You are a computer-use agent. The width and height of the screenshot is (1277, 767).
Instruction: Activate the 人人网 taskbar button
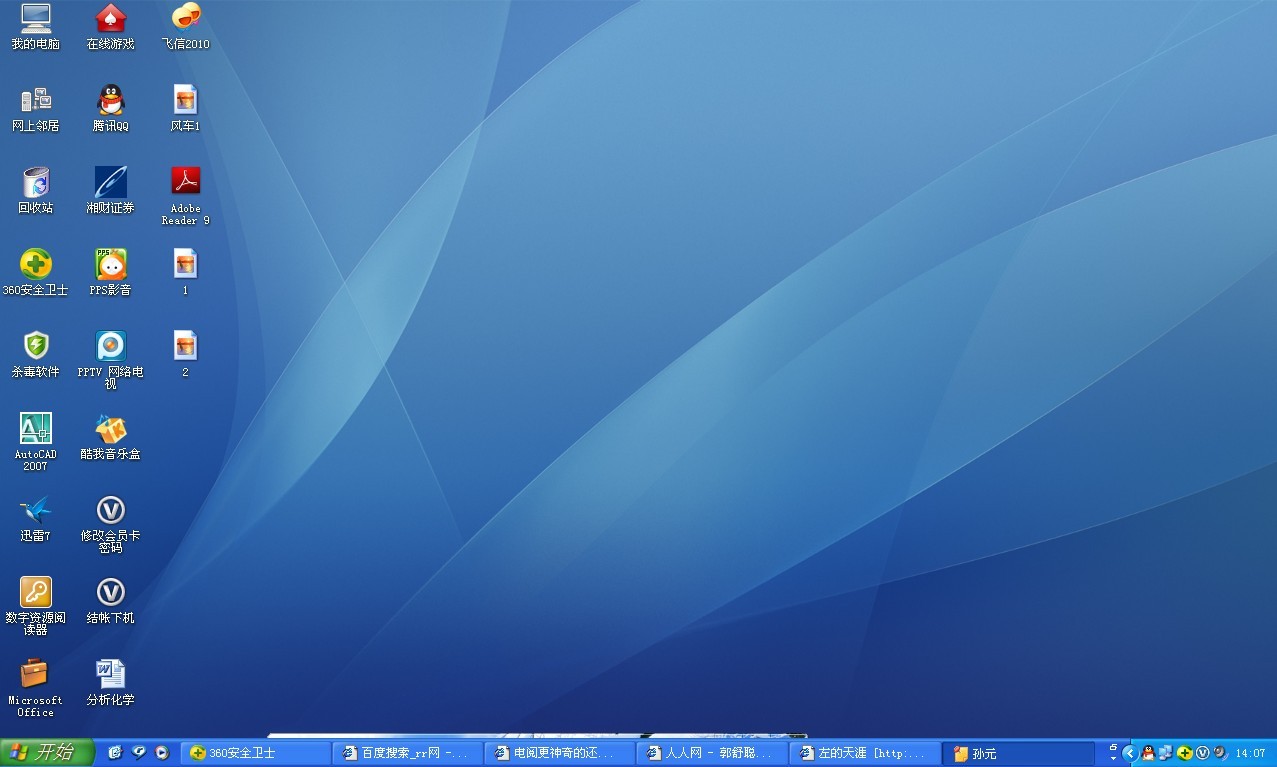(x=711, y=753)
